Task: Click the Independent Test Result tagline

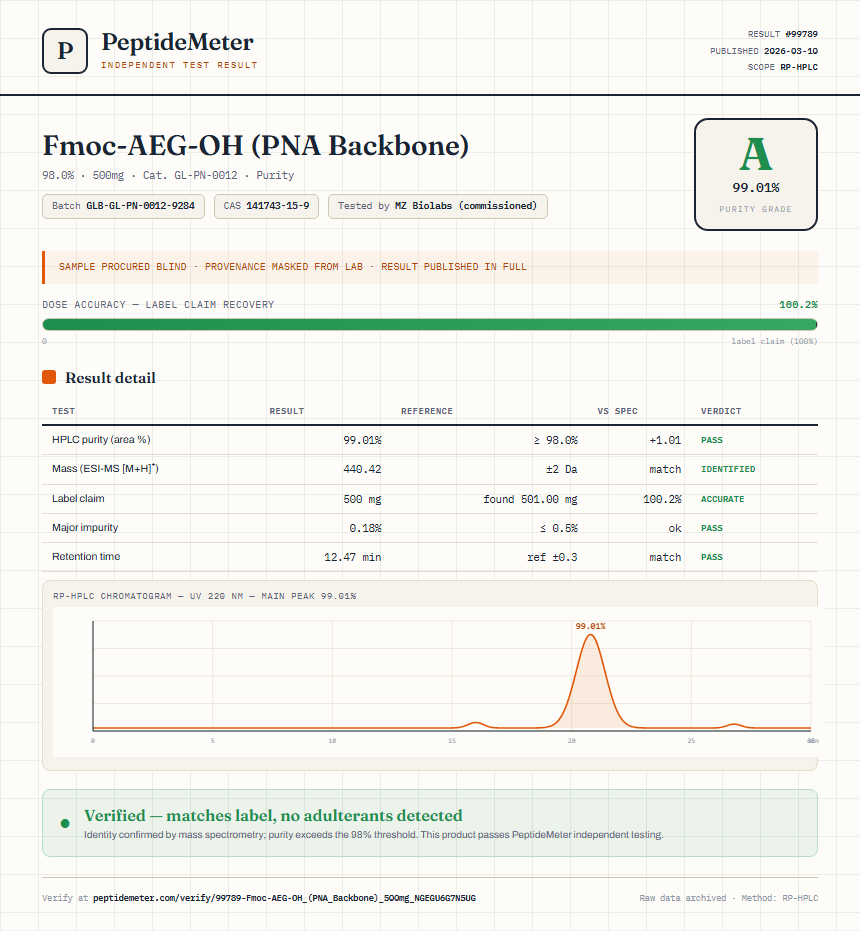Action: [179, 65]
